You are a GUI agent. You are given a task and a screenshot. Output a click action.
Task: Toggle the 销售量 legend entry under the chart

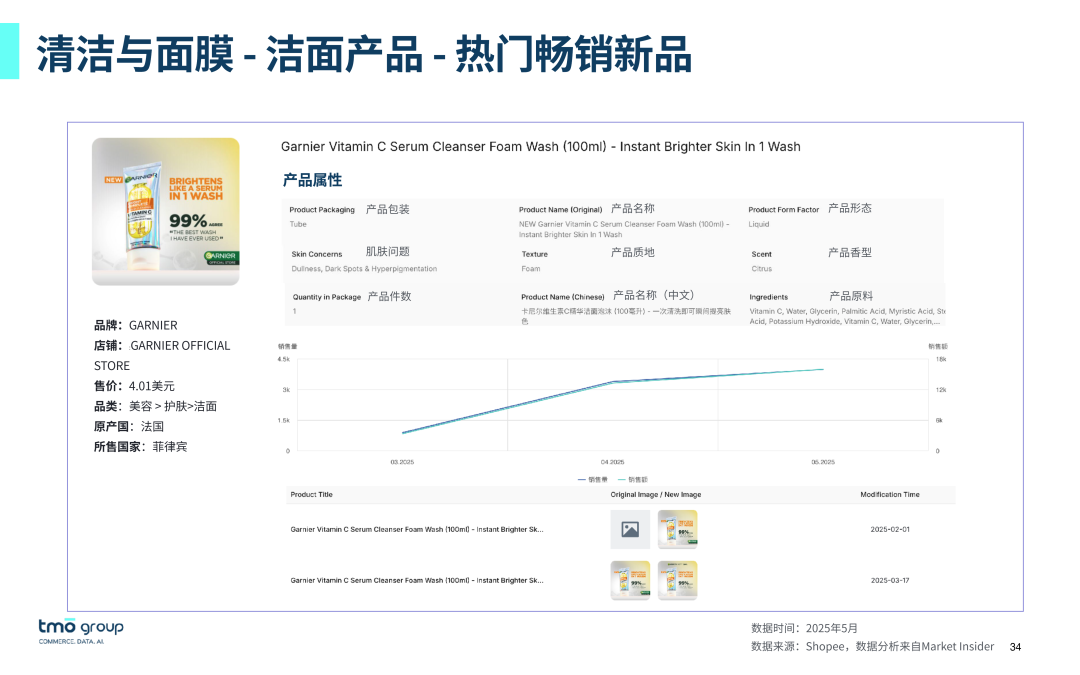pyautogui.click(x=593, y=479)
